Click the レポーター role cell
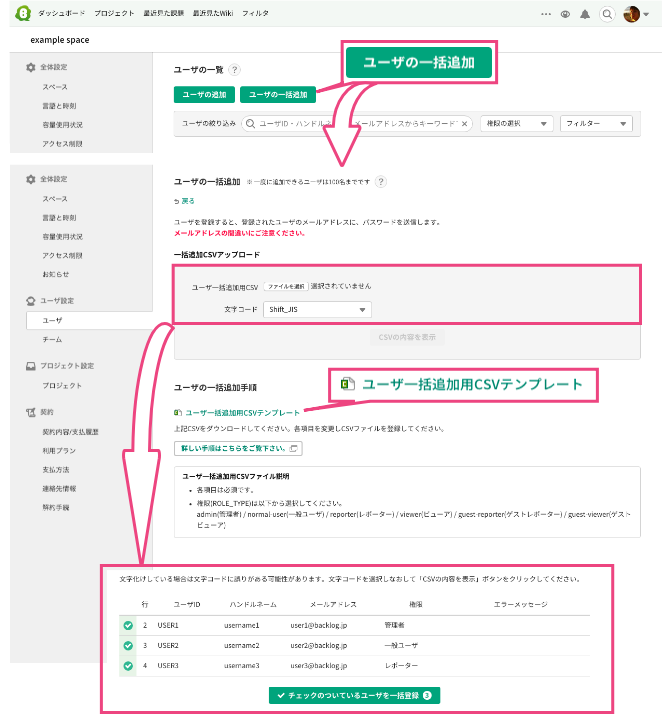This screenshot has width=662, height=716. pos(401,666)
